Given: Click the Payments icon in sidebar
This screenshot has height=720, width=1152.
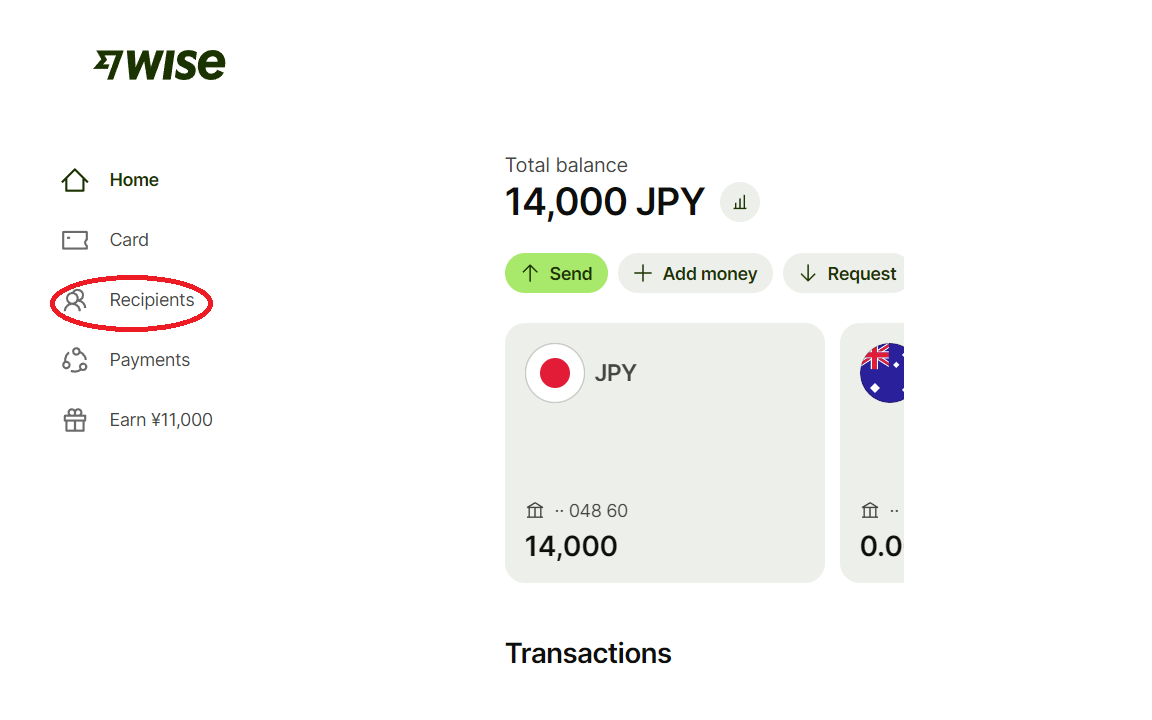Looking at the screenshot, I should click(75, 360).
